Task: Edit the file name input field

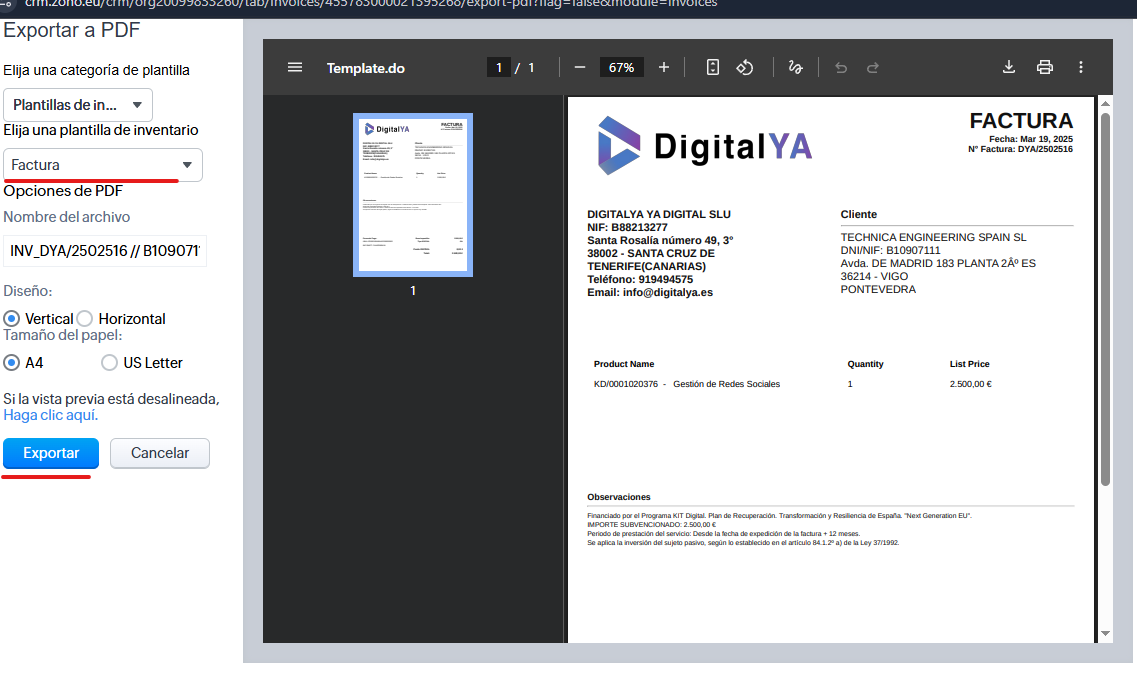Action: [105, 250]
